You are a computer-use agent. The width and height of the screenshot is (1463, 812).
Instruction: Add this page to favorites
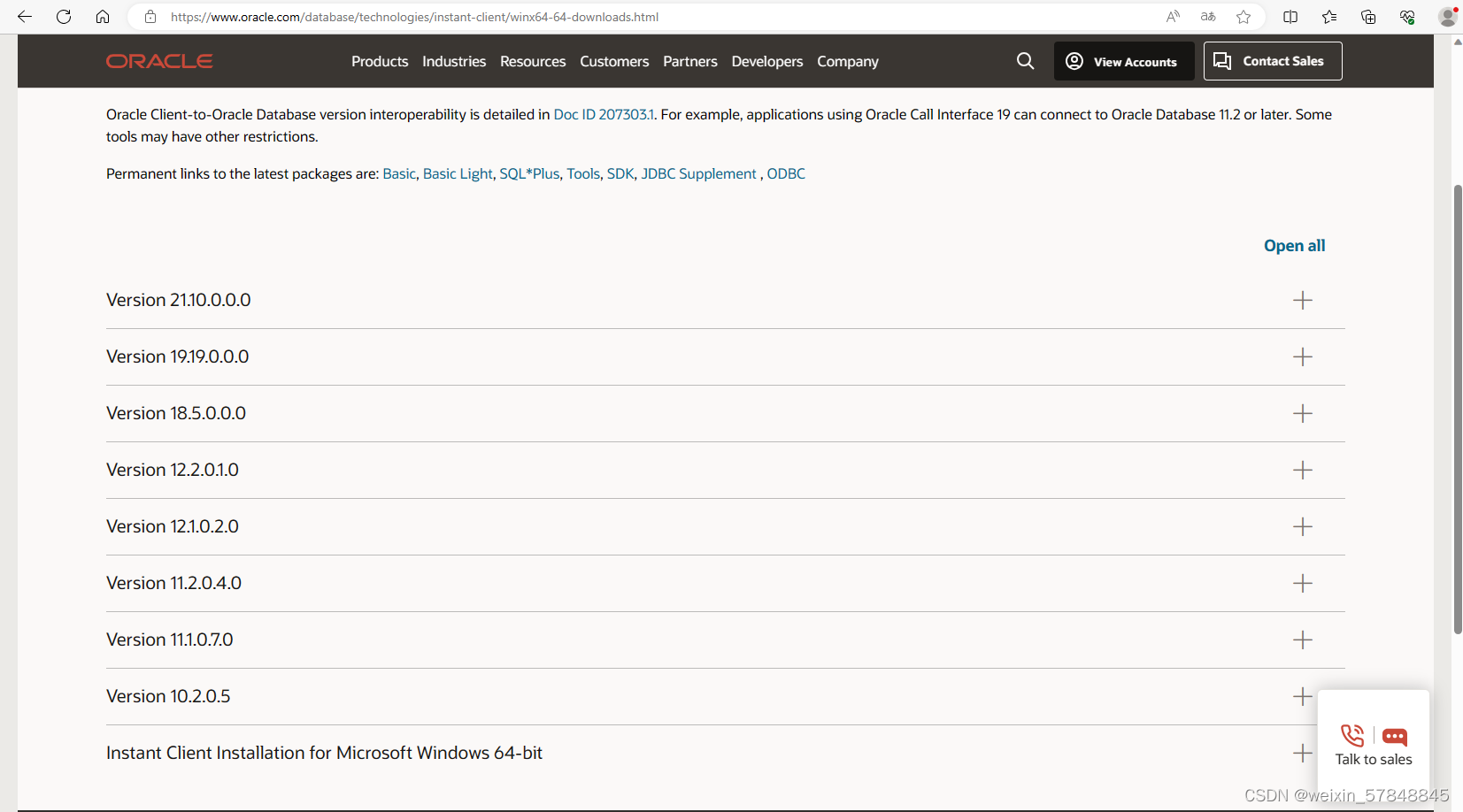tap(1243, 16)
